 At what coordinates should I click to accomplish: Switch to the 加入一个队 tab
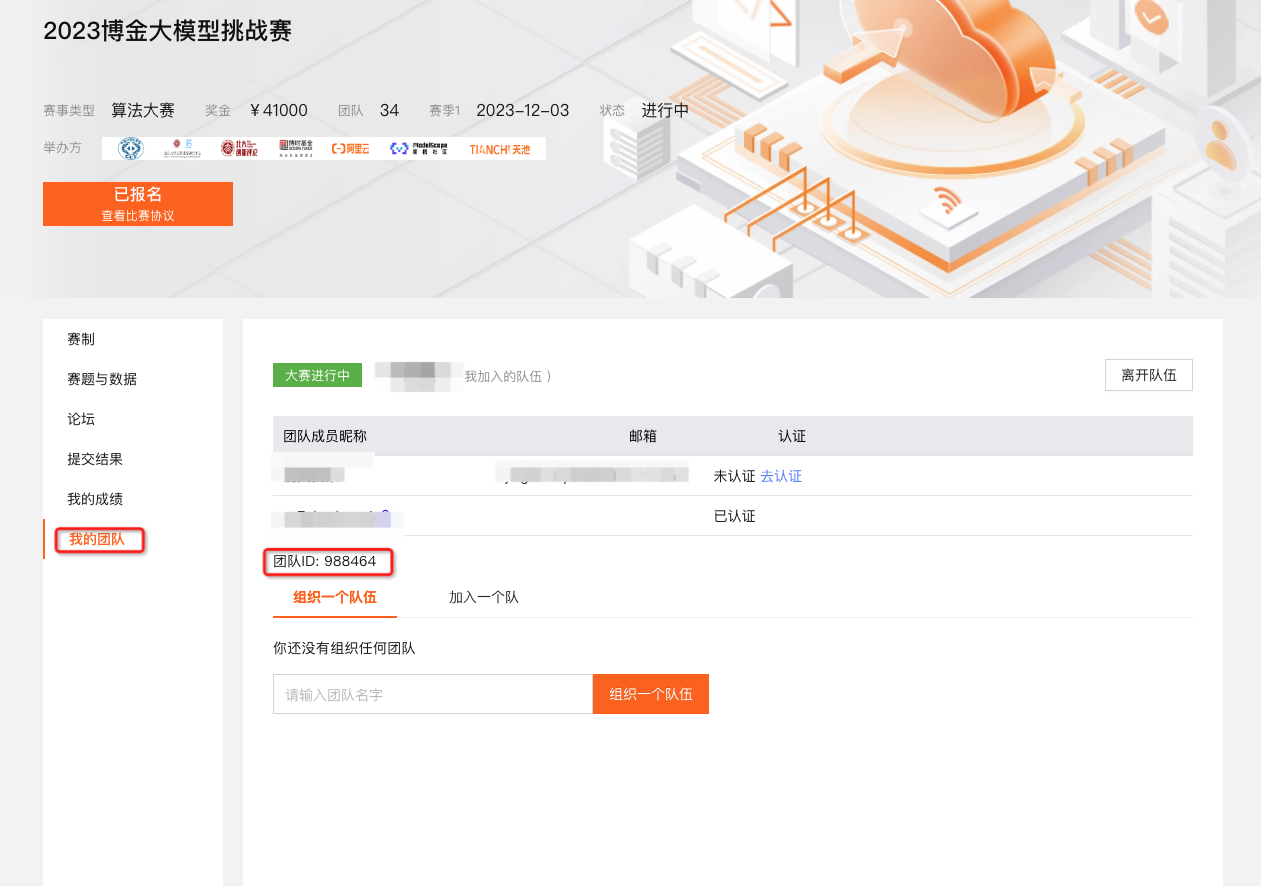(x=484, y=597)
